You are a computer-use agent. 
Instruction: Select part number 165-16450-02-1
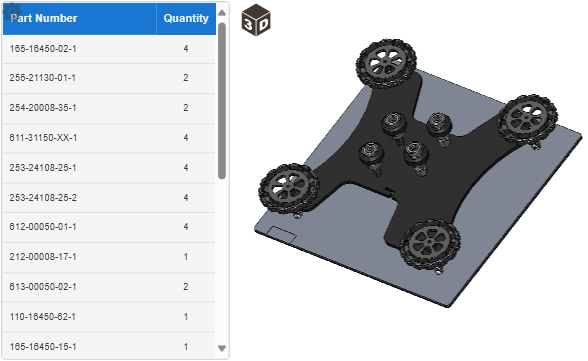tap(43, 49)
